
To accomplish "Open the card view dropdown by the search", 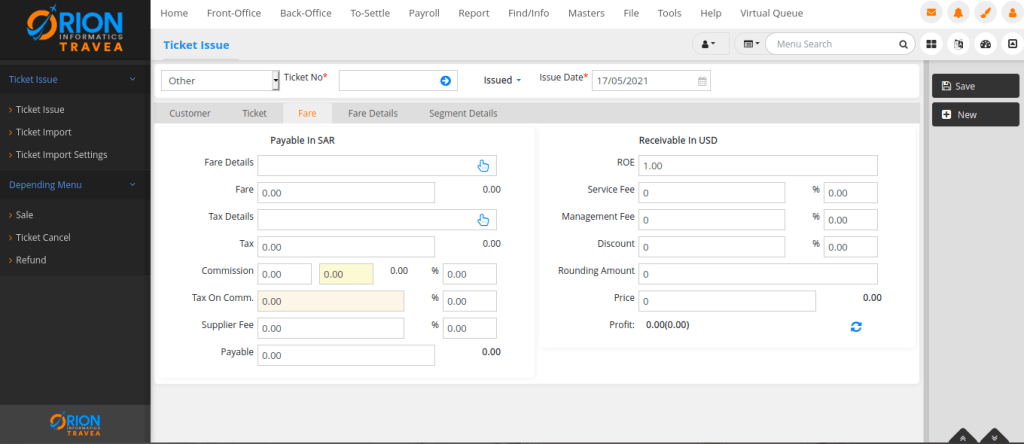I will pos(751,44).
